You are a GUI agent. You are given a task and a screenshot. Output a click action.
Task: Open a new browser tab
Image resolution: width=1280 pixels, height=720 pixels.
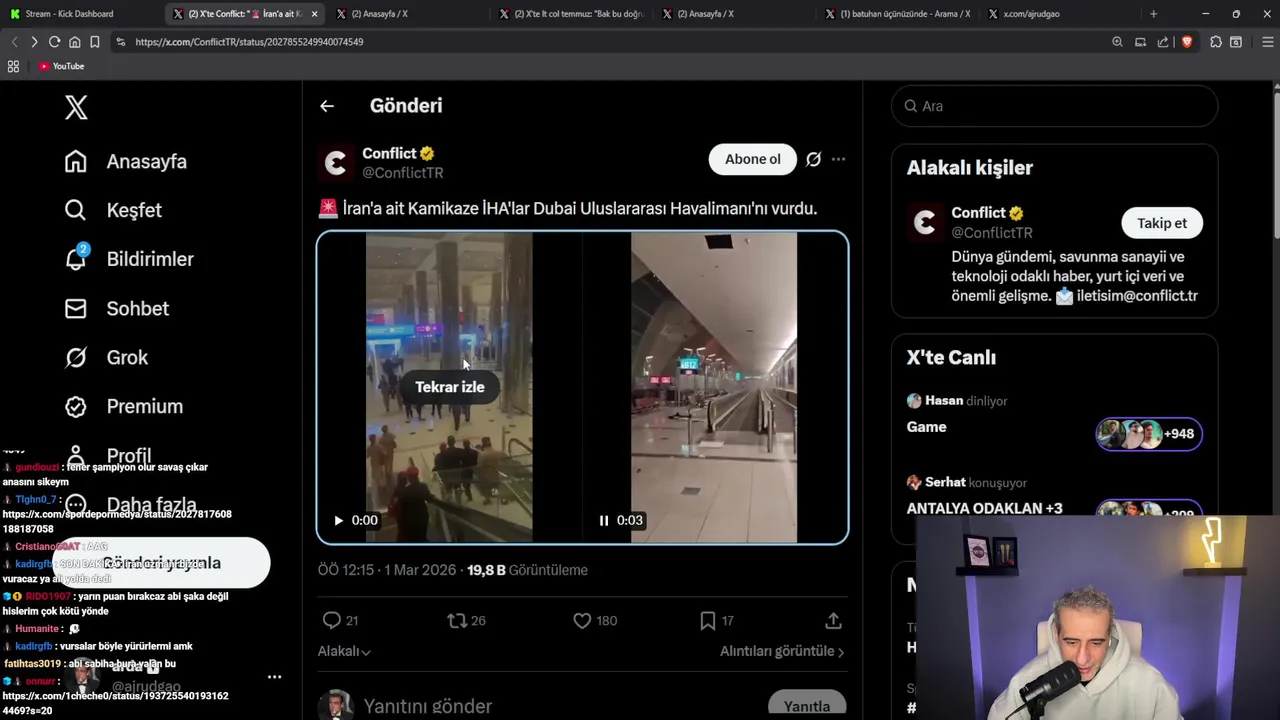(1153, 14)
